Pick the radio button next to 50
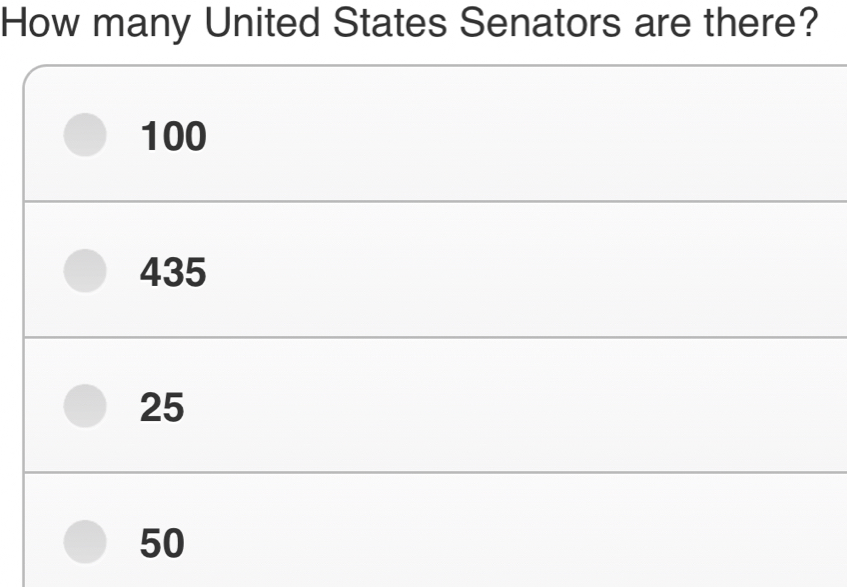The height and width of the screenshot is (587, 847). pos(85,542)
